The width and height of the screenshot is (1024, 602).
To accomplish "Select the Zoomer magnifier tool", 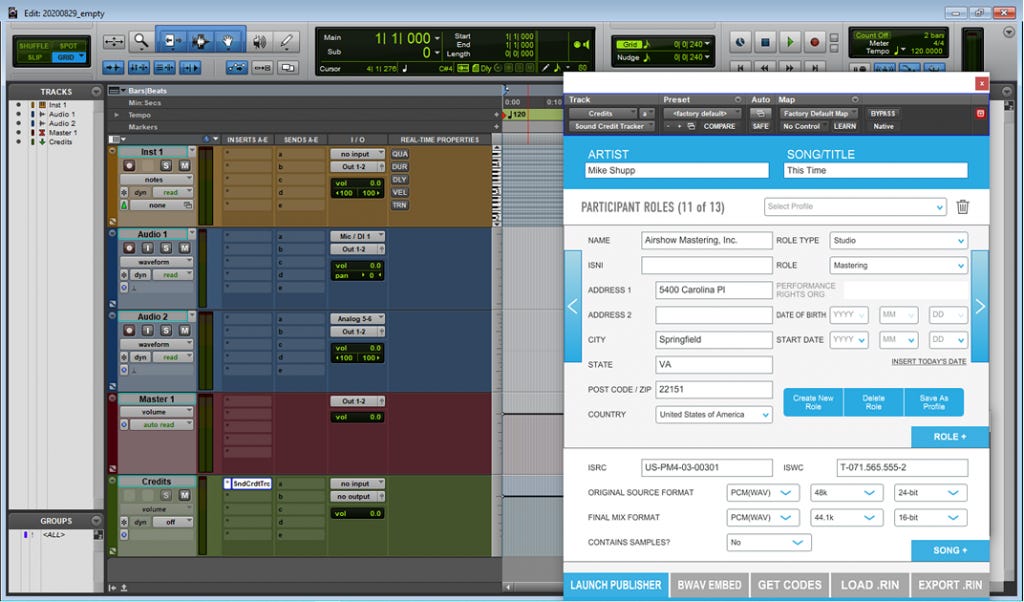I will 140,41.
